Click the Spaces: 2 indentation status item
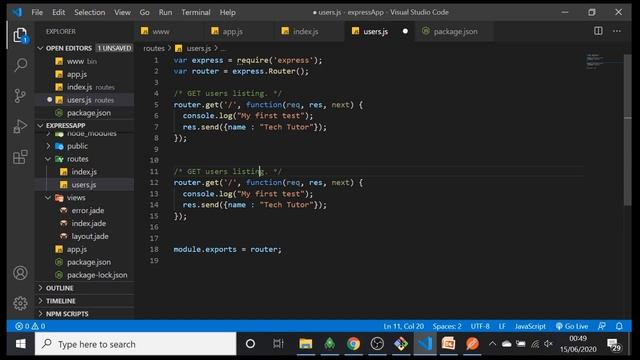This screenshot has height=360, width=640. (447, 326)
